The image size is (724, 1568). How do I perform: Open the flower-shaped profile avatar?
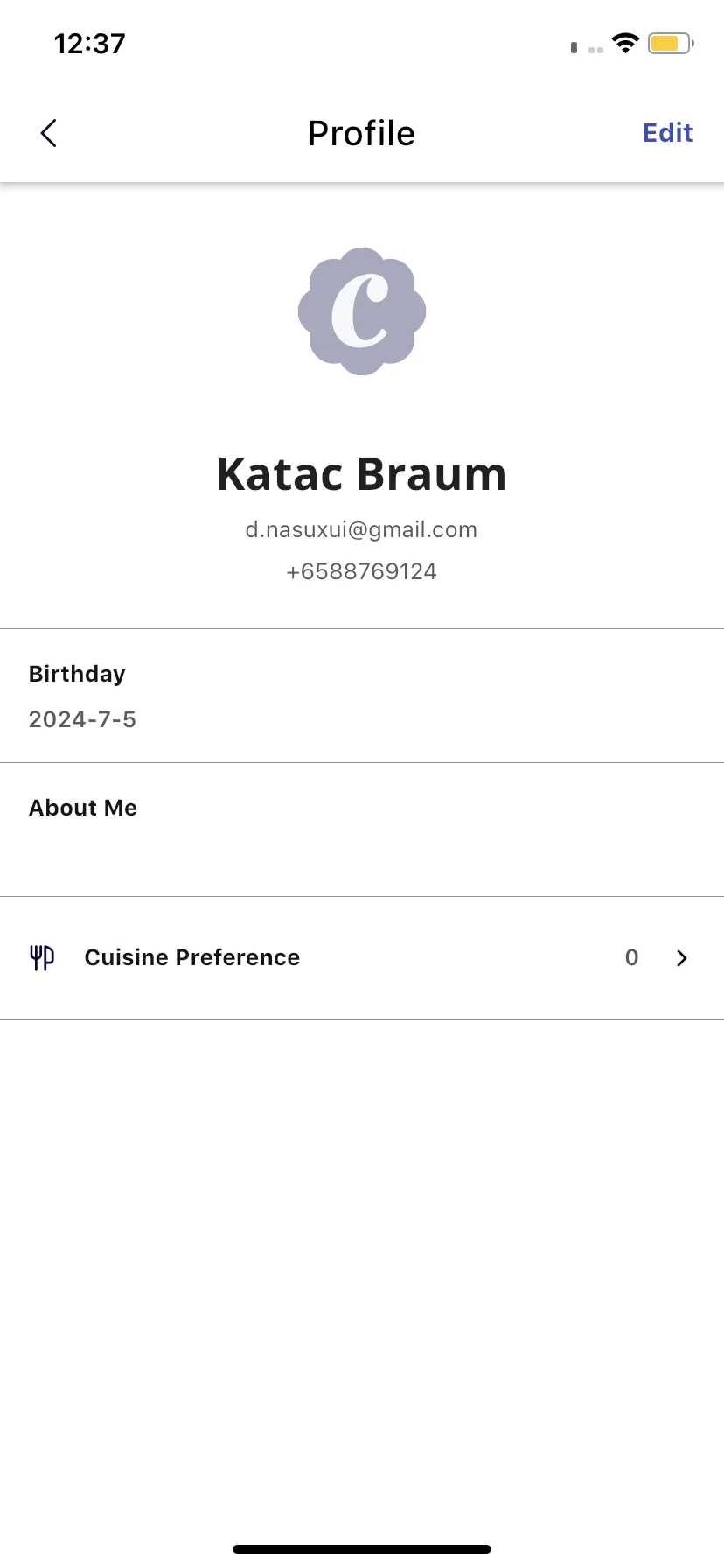362,311
